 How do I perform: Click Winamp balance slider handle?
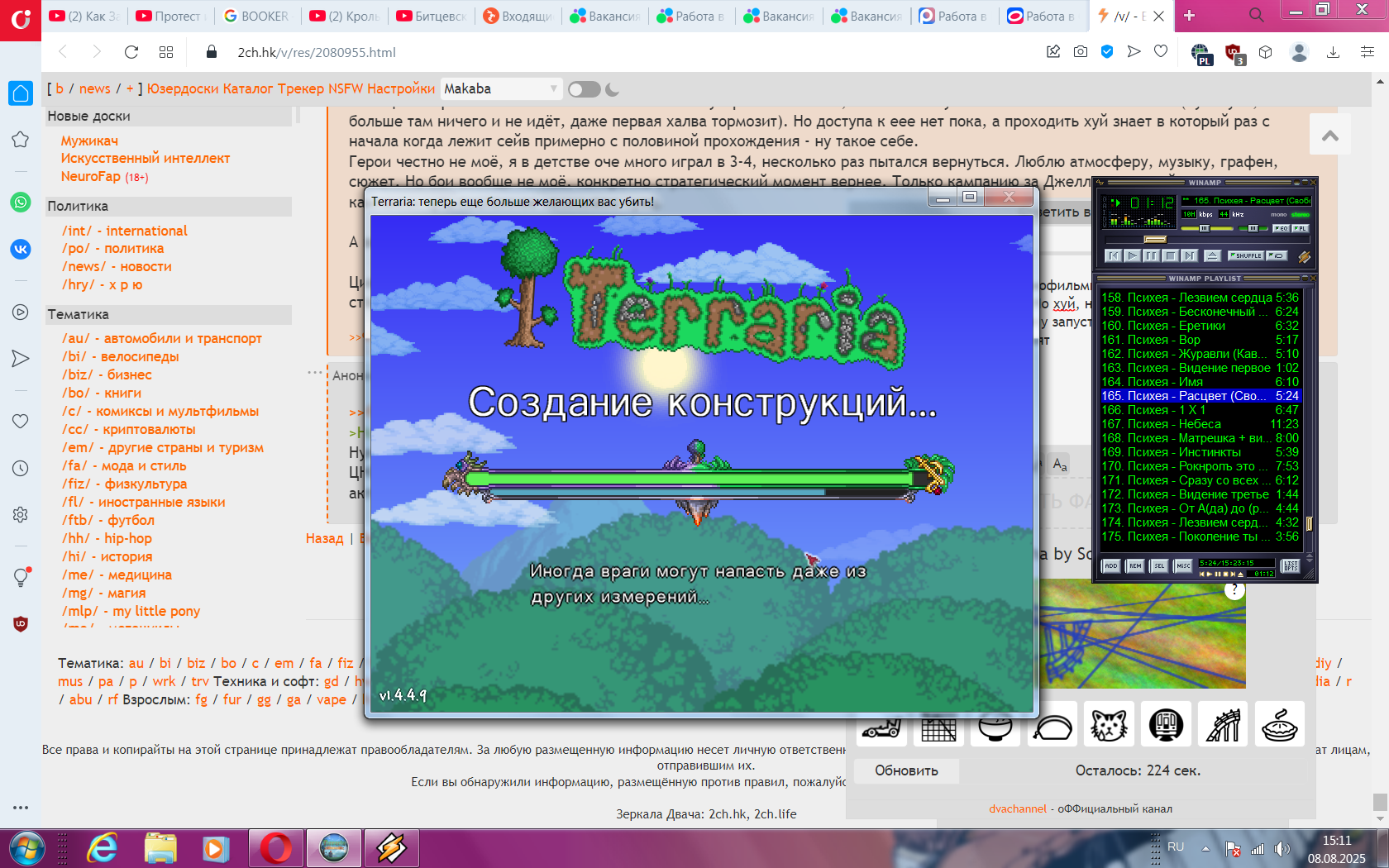(1253, 228)
